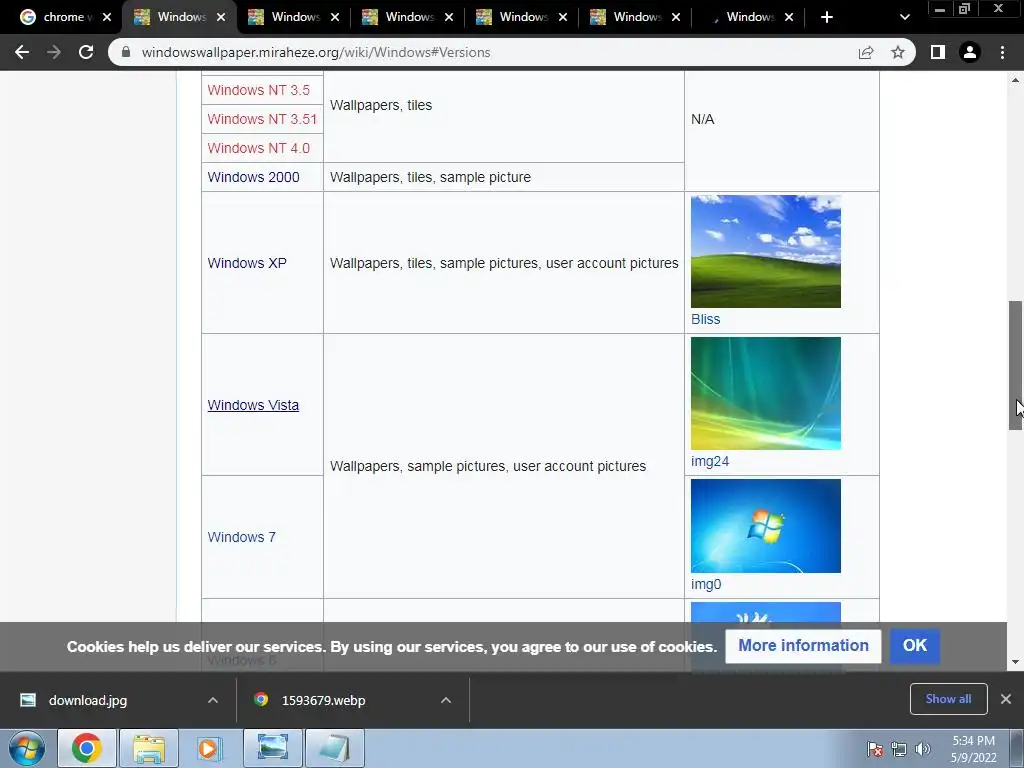Open Chrome three-dot menu
Image resolution: width=1024 pixels, height=768 pixels.
point(1002,52)
